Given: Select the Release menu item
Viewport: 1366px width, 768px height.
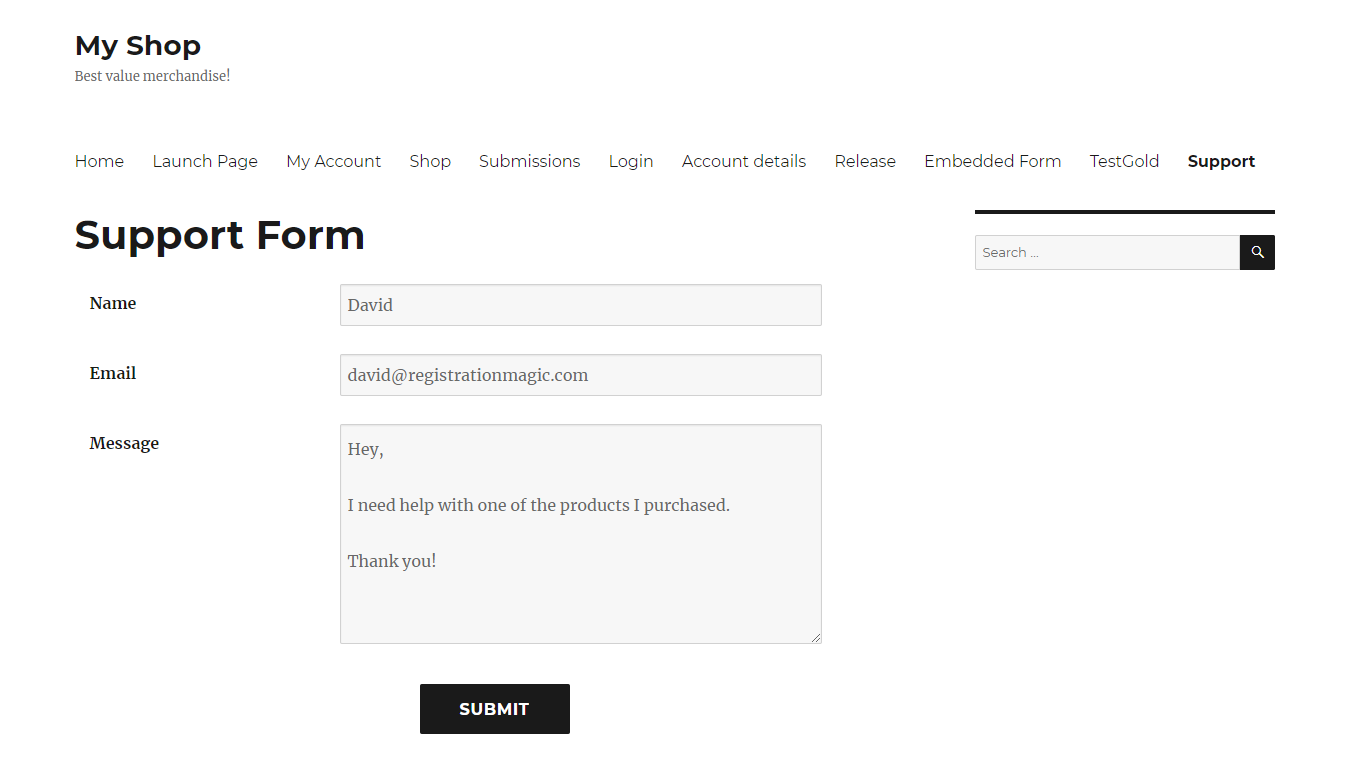Looking at the screenshot, I should (x=865, y=161).
